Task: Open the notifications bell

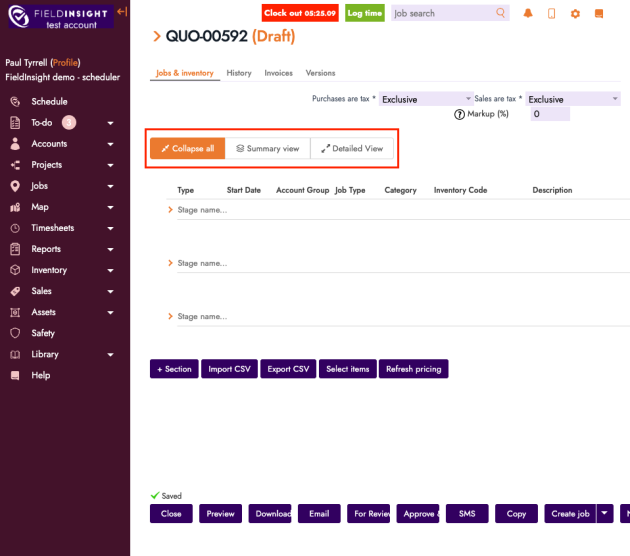Action: point(527,14)
